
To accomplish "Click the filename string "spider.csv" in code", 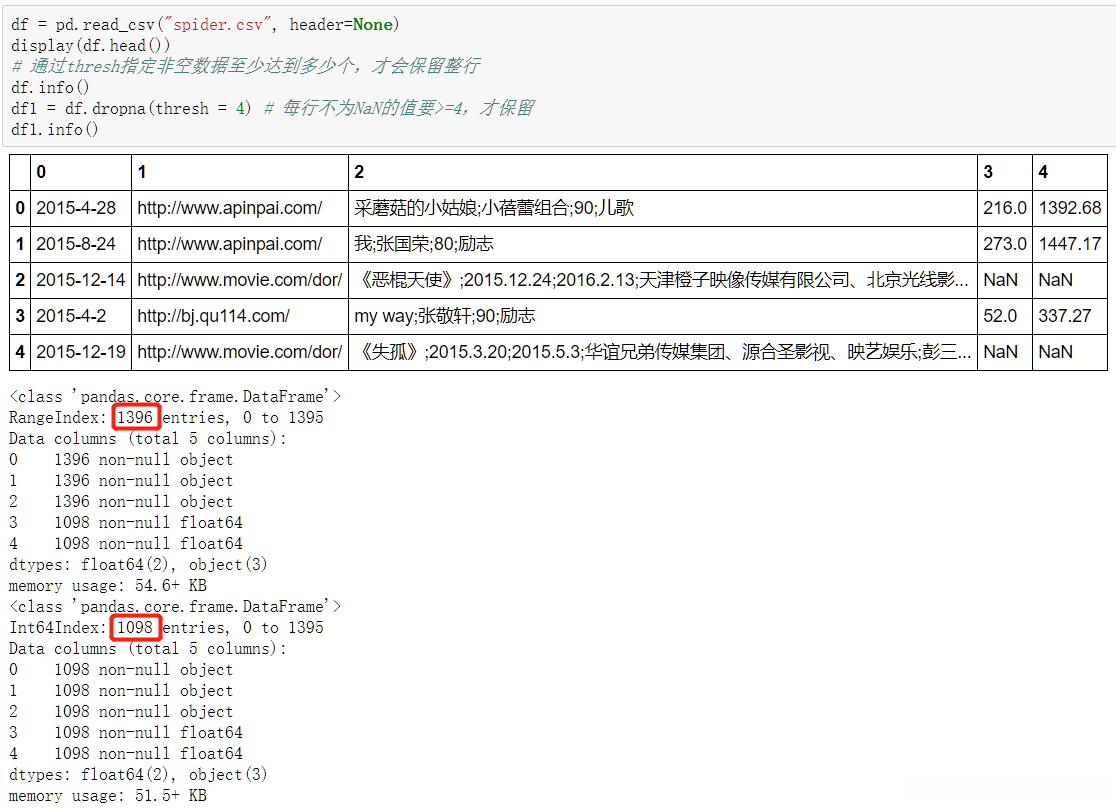I will click(x=218, y=25).
